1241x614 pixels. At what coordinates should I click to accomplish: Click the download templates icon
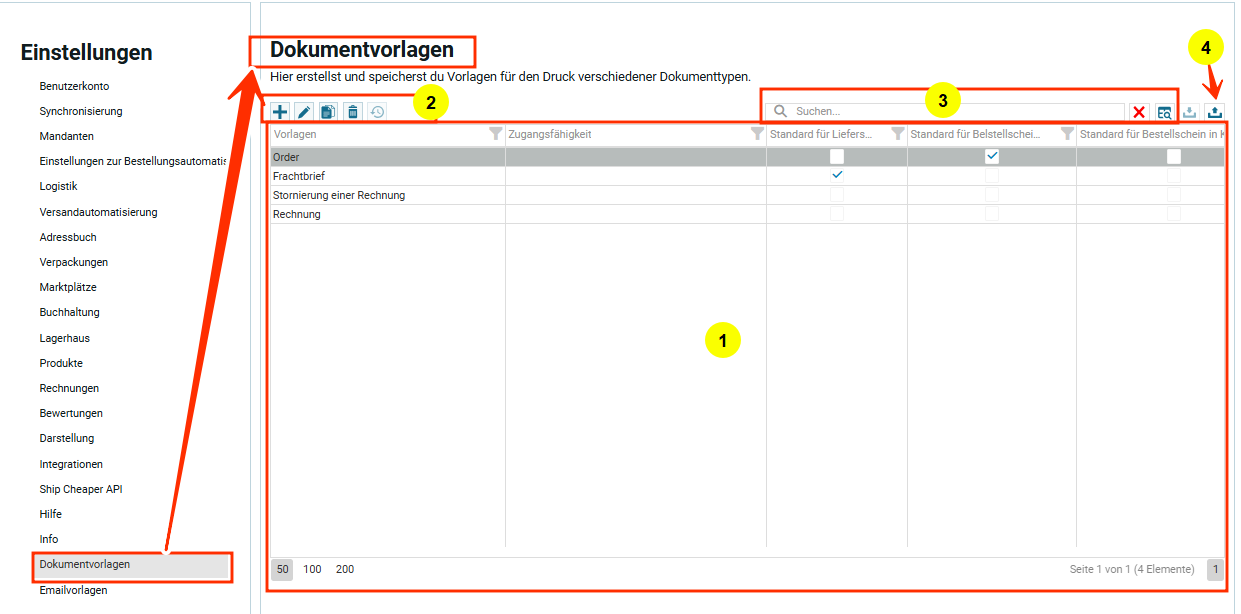[x=1190, y=112]
